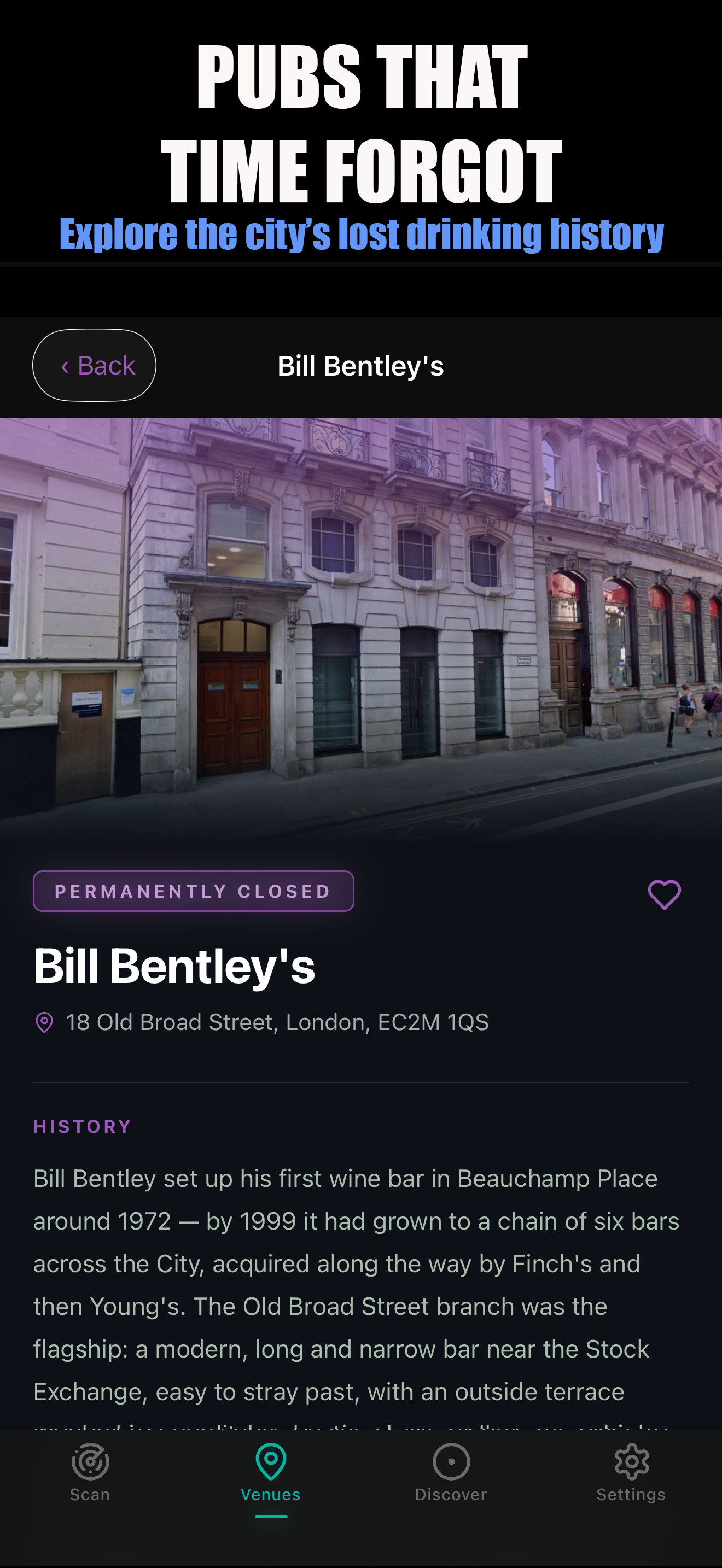Click the Discover circle icon
The width and height of the screenshot is (722, 1568).
coord(451,1461)
